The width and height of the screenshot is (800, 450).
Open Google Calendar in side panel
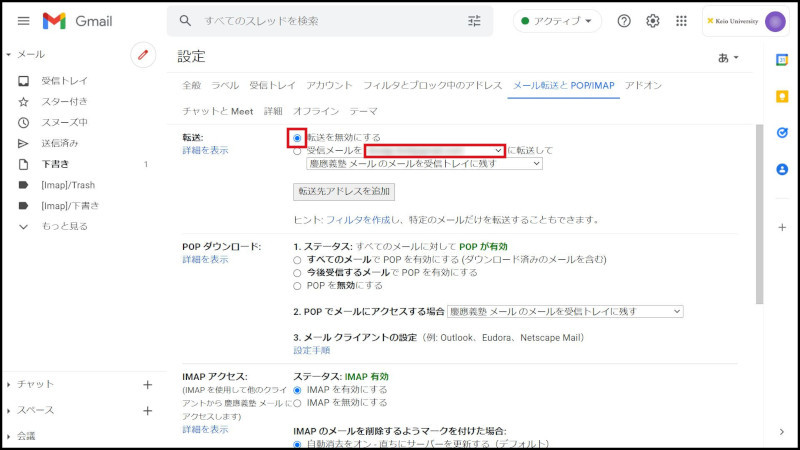[782, 60]
